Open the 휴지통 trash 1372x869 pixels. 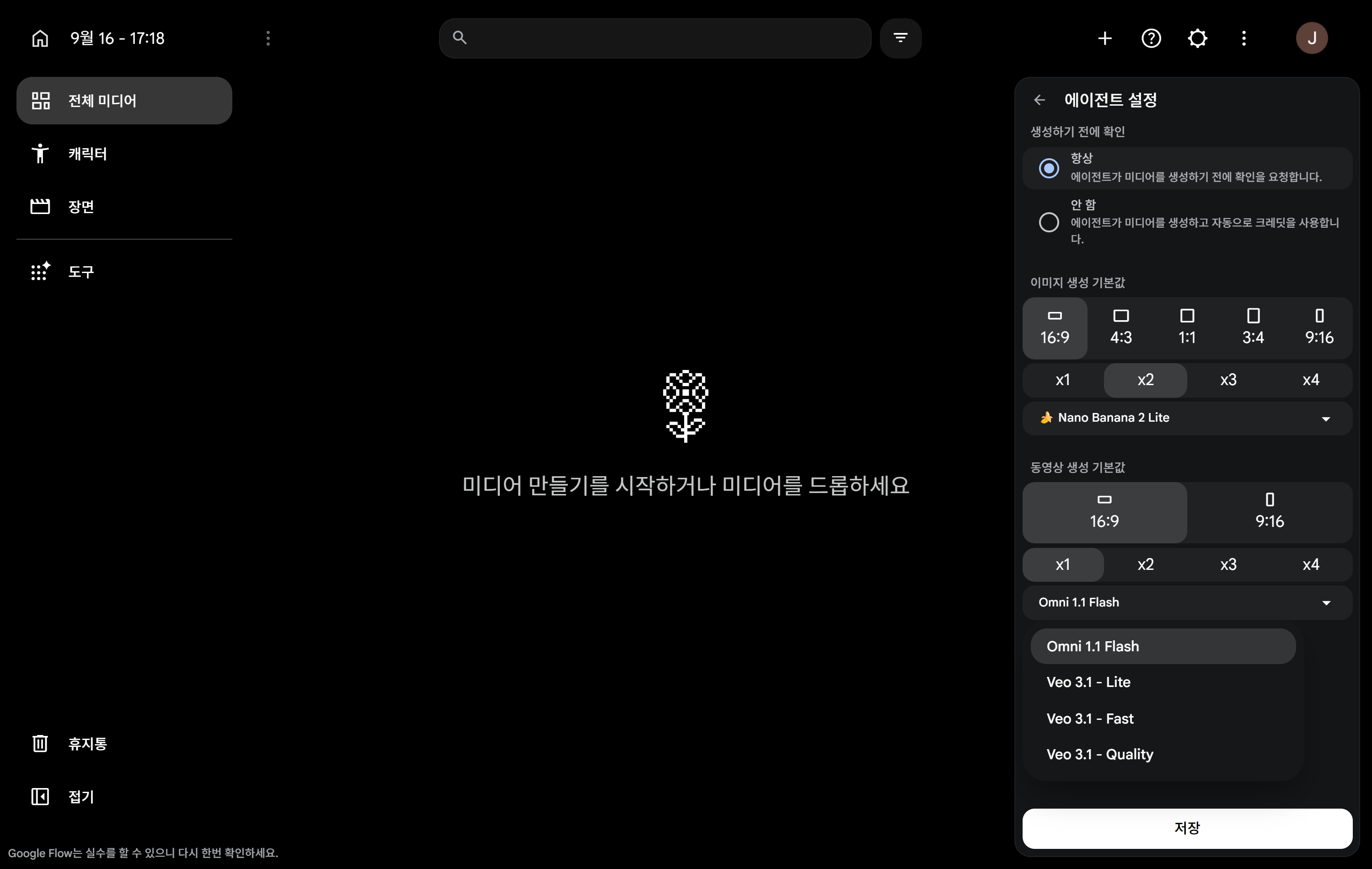click(124, 743)
